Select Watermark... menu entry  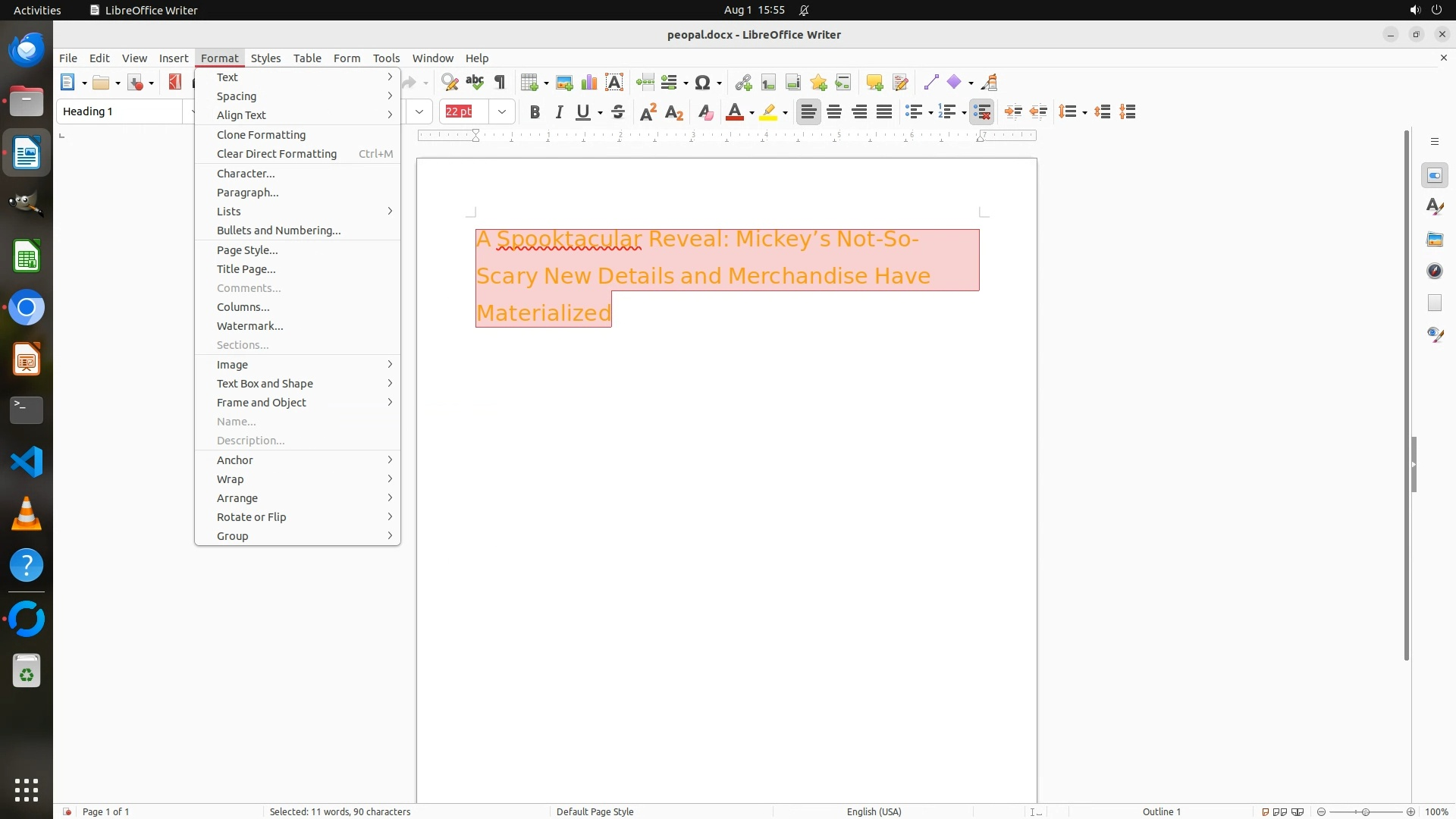point(250,326)
